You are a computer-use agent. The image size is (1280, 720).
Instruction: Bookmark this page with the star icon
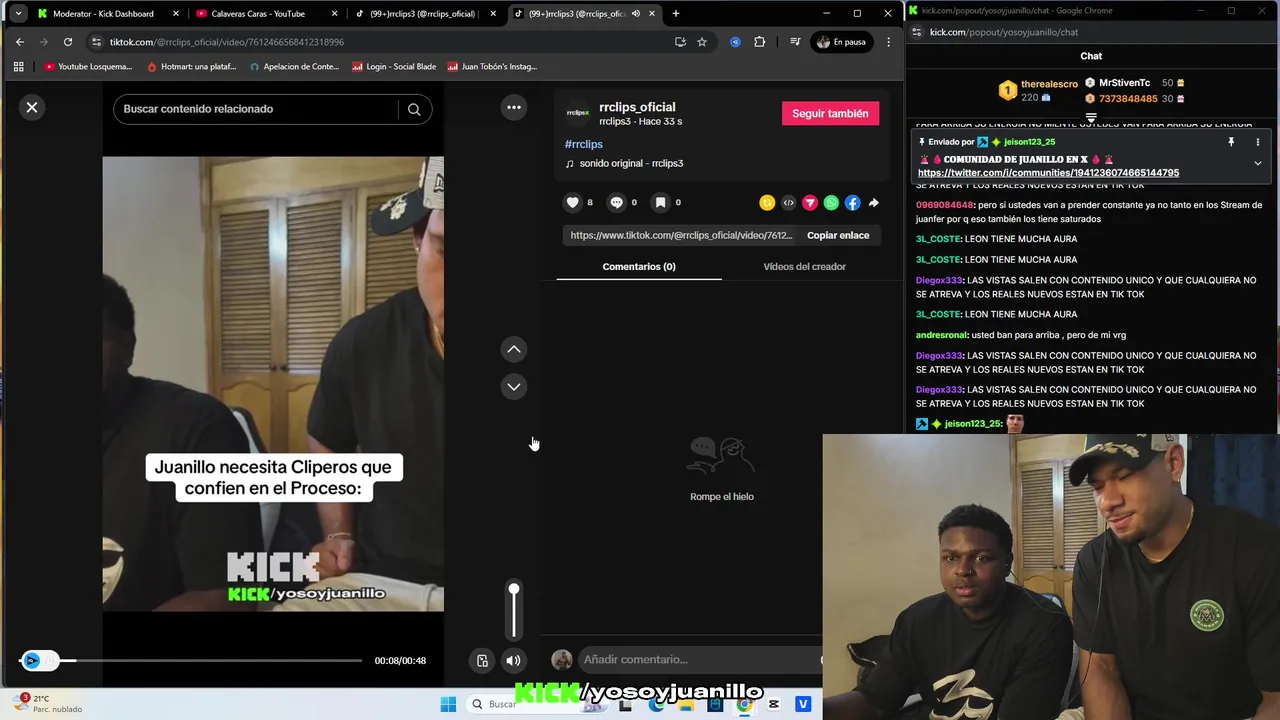(702, 42)
